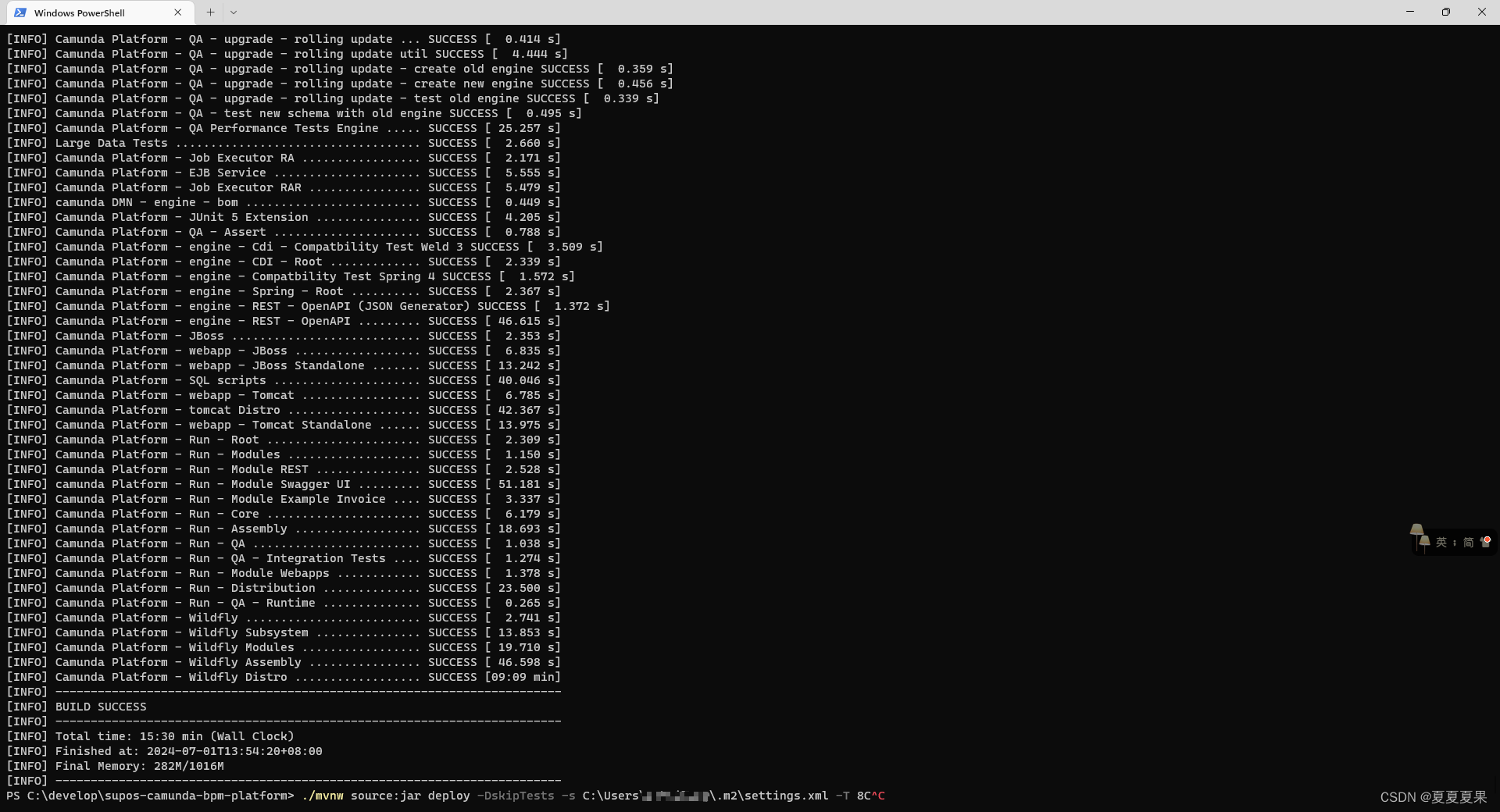Click the 'BUILD SUCCESS' line
1500x812 pixels.
[x=77, y=707]
